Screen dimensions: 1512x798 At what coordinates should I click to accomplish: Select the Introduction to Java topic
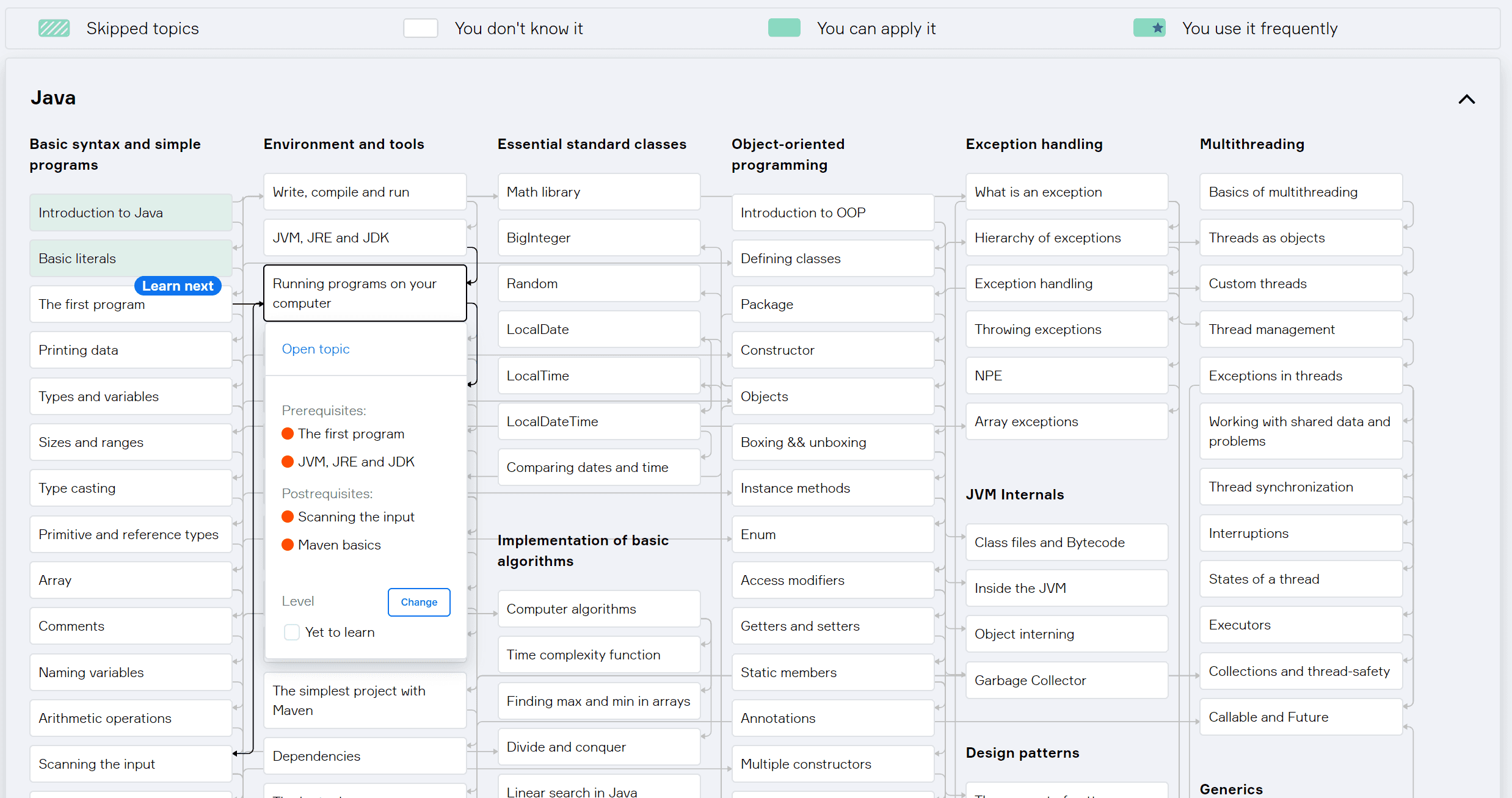coord(130,212)
